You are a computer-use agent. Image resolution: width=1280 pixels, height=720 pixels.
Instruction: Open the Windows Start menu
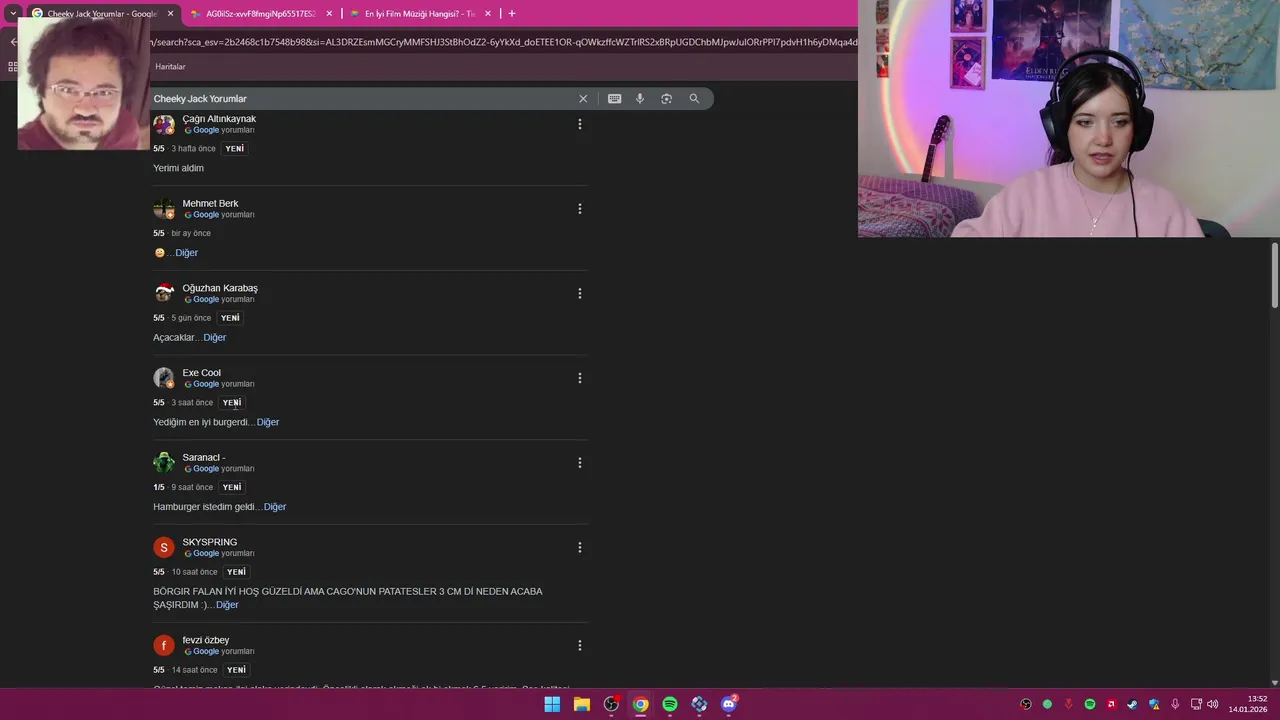(552, 704)
